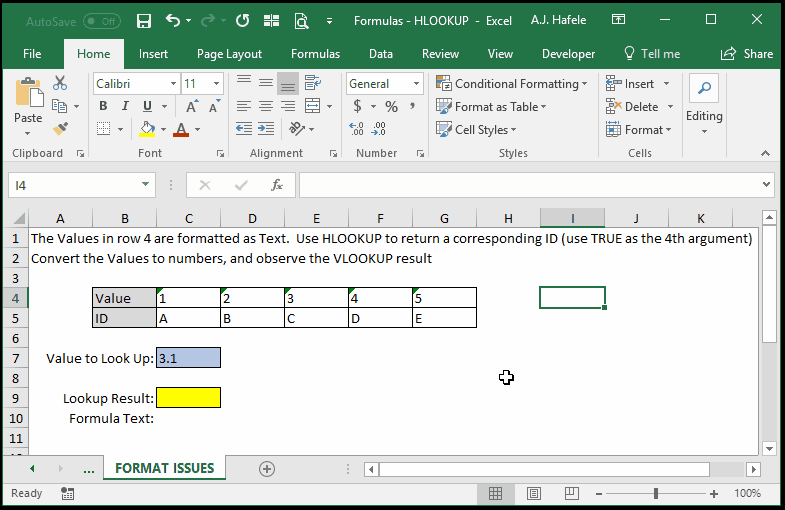Switch to Page Layout view
The width and height of the screenshot is (785, 510).
tap(534, 493)
